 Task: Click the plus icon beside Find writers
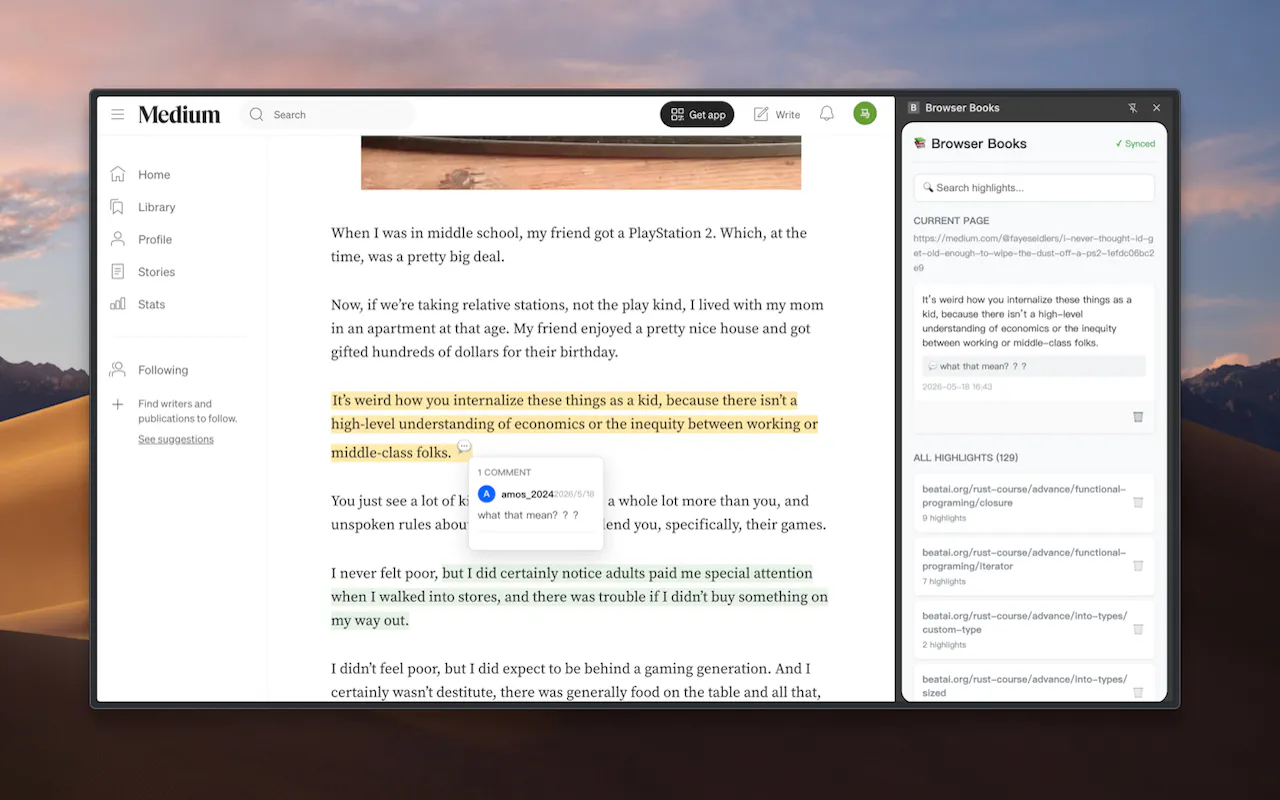(x=118, y=405)
